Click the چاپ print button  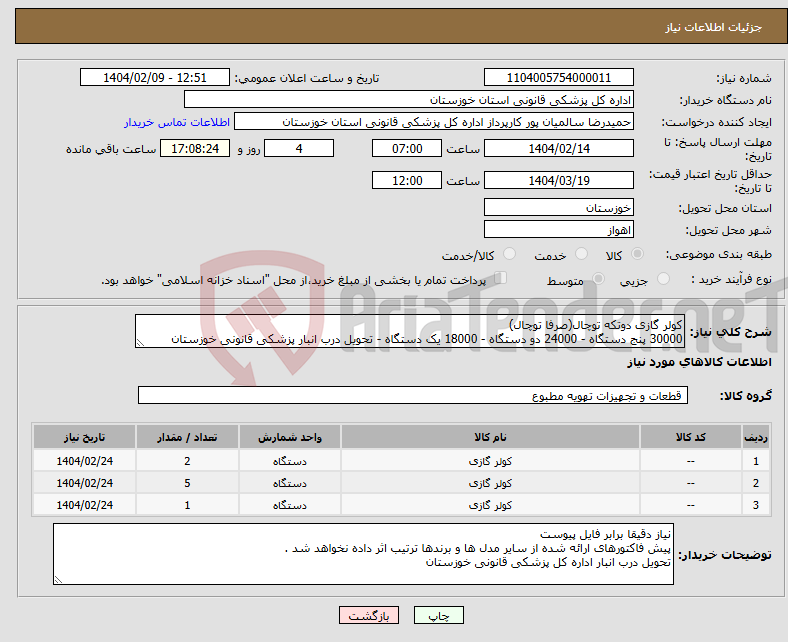(x=439, y=615)
